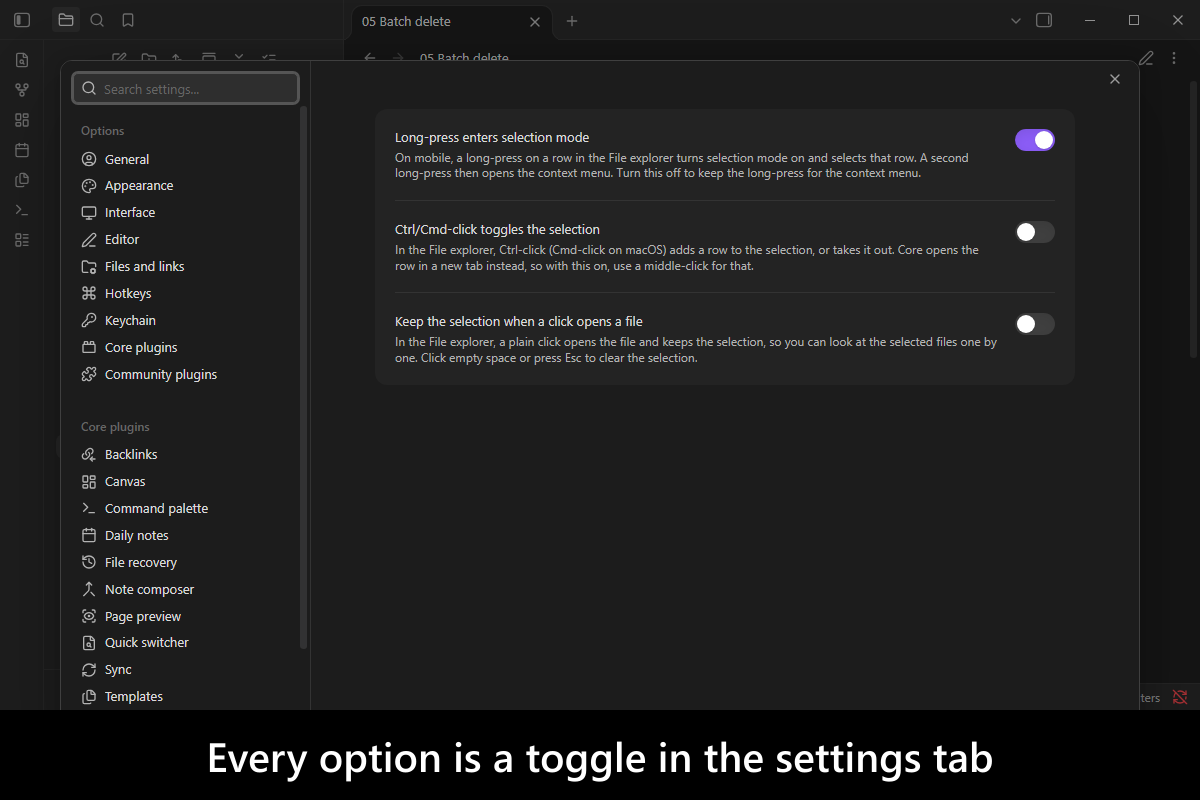Viewport: 1200px width, 800px height.
Task: Click the puzzle icon beside Community plugins
Action: (x=89, y=375)
